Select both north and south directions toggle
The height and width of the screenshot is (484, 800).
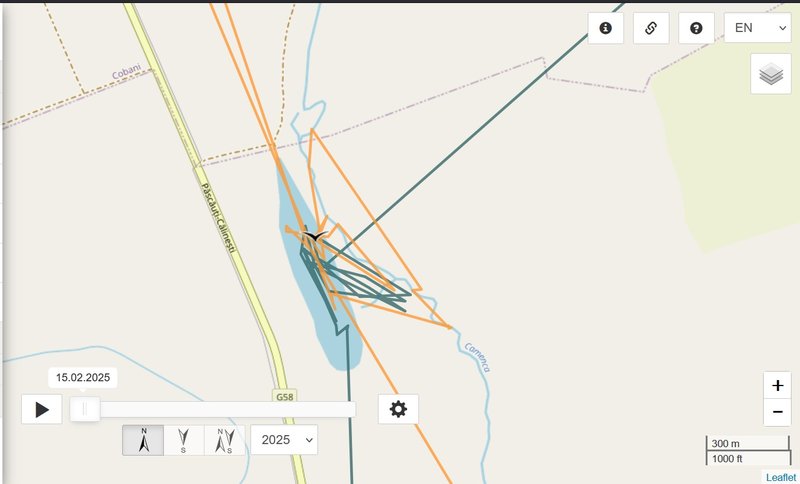click(x=224, y=440)
